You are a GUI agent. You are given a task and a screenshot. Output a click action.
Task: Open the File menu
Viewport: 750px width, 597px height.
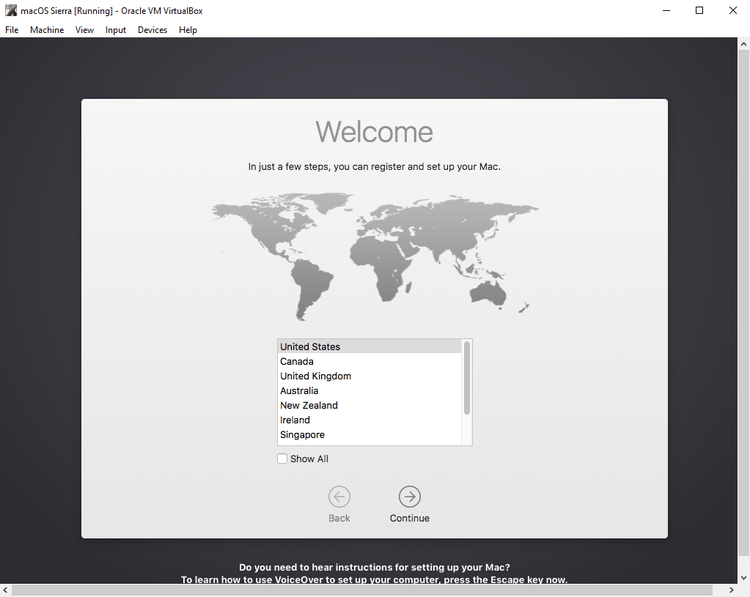11,30
